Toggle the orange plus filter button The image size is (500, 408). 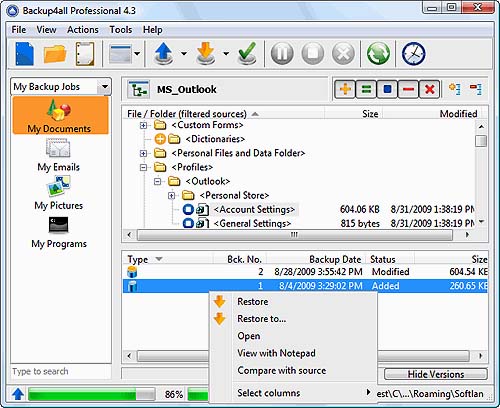[x=345, y=89]
